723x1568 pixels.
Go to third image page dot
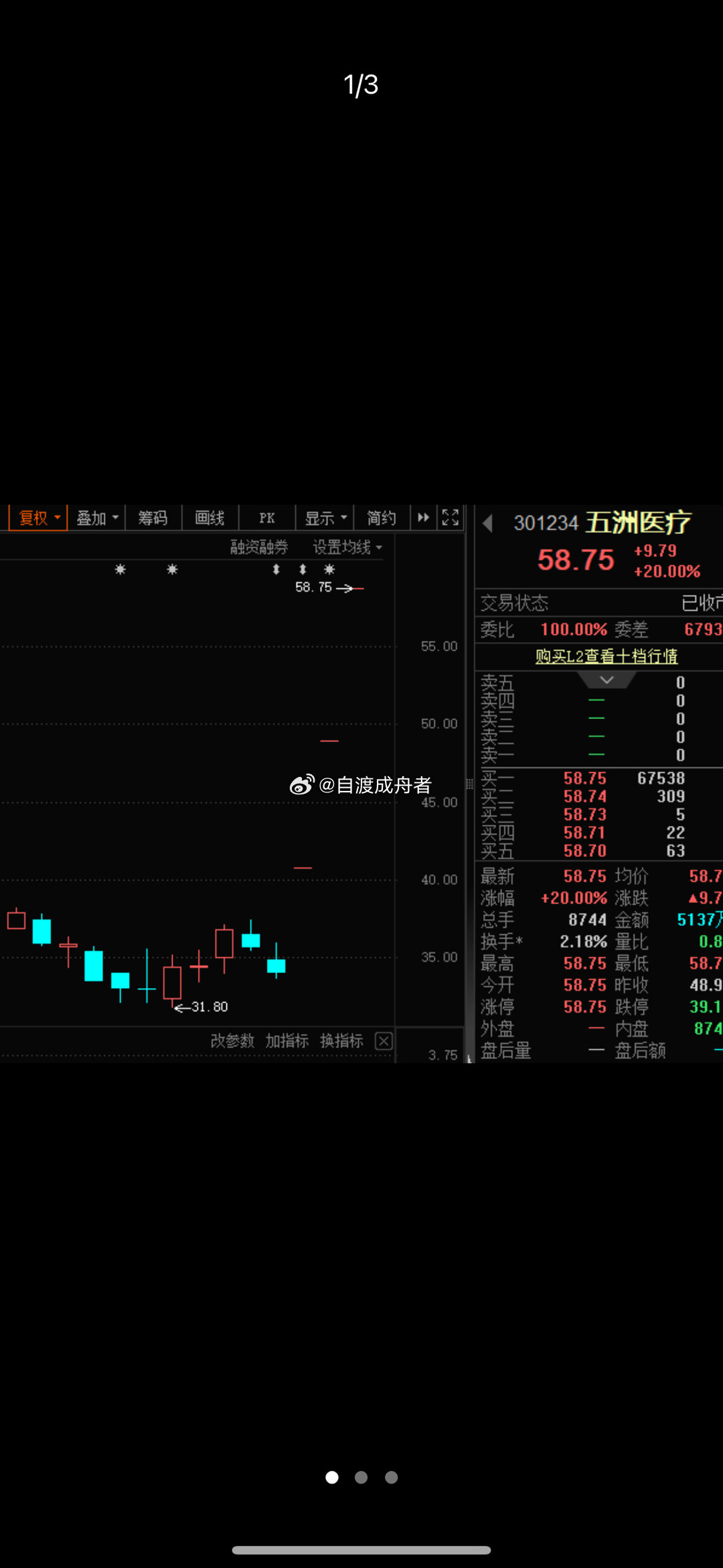coord(392,1477)
